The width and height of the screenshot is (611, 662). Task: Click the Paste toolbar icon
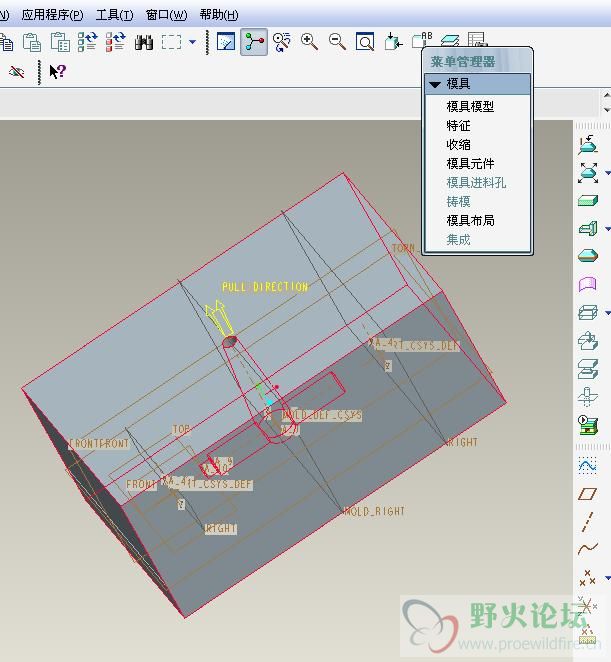(x=32, y=42)
